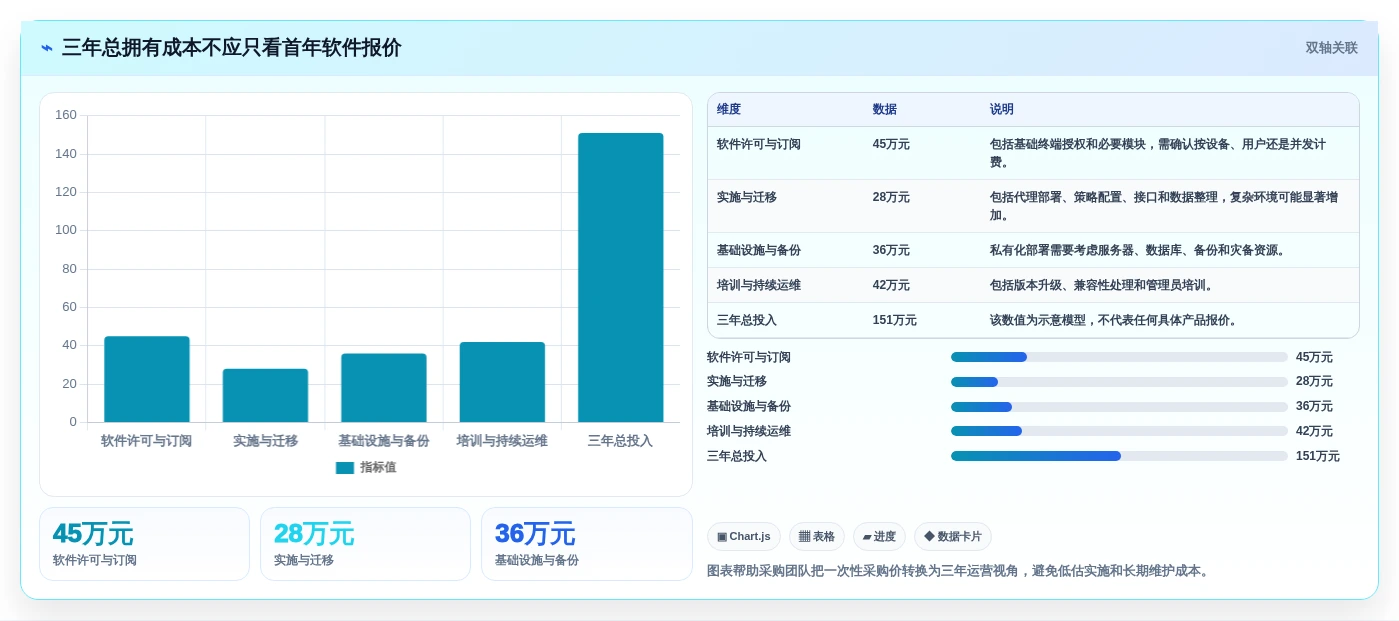Click the 数据卡片 tag chip
Image resolution: width=1399 pixels, height=621 pixels.
952,537
